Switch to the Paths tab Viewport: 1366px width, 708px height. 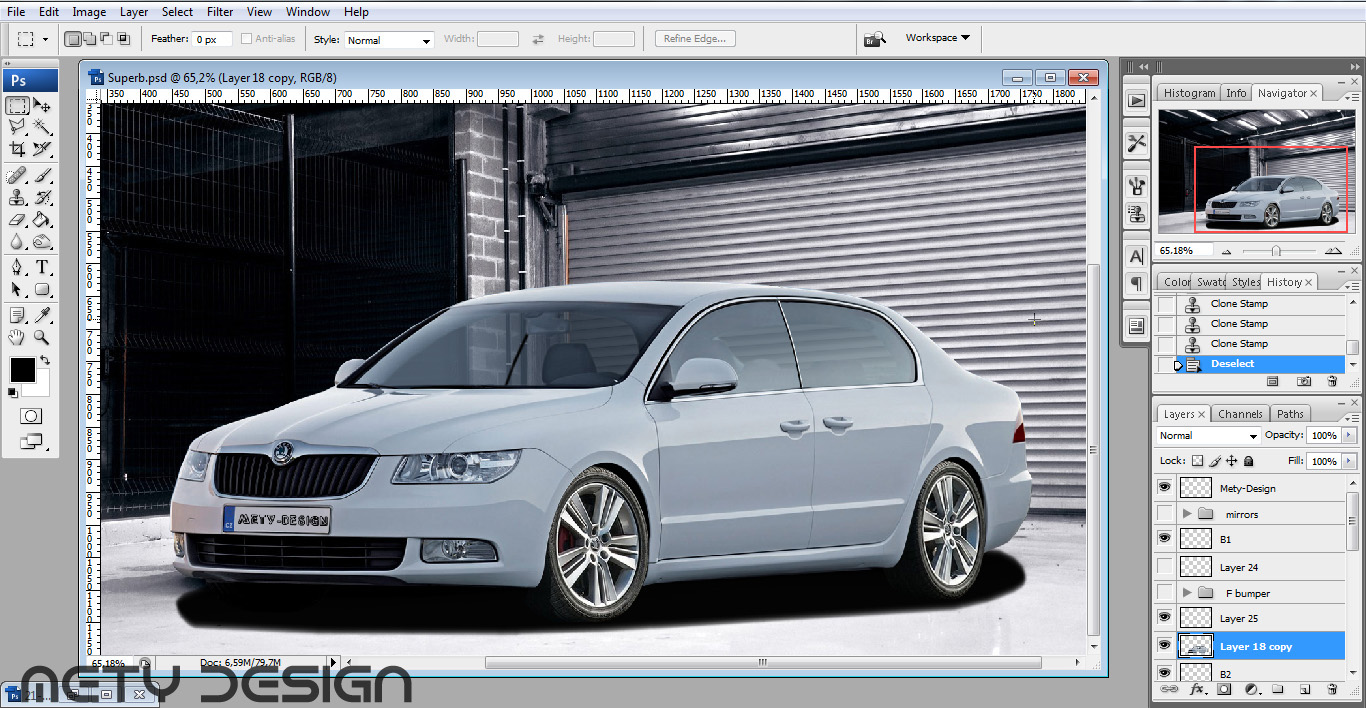tap(1290, 414)
